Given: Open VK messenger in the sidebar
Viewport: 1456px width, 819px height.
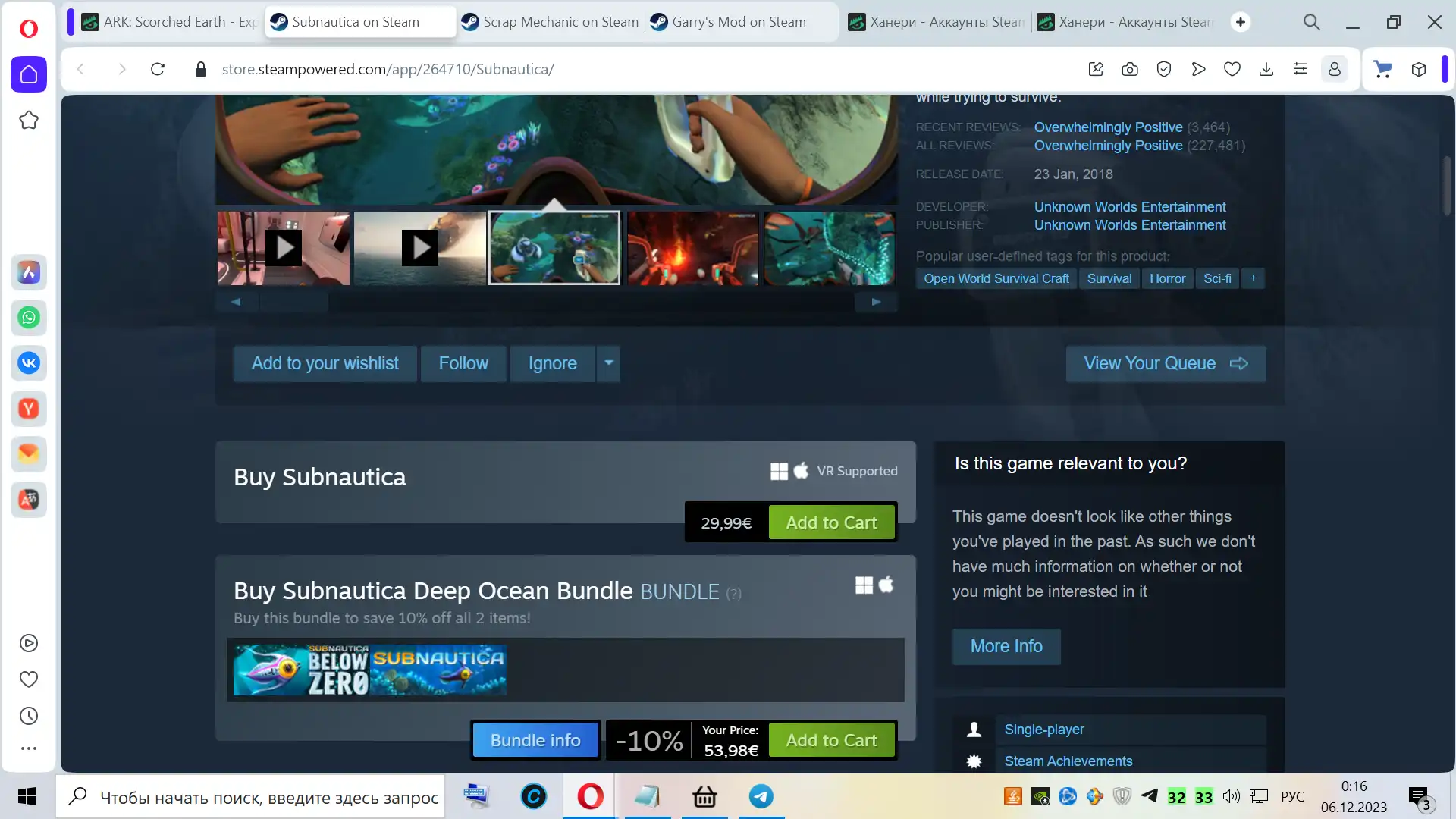Looking at the screenshot, I should coord(29,363).
